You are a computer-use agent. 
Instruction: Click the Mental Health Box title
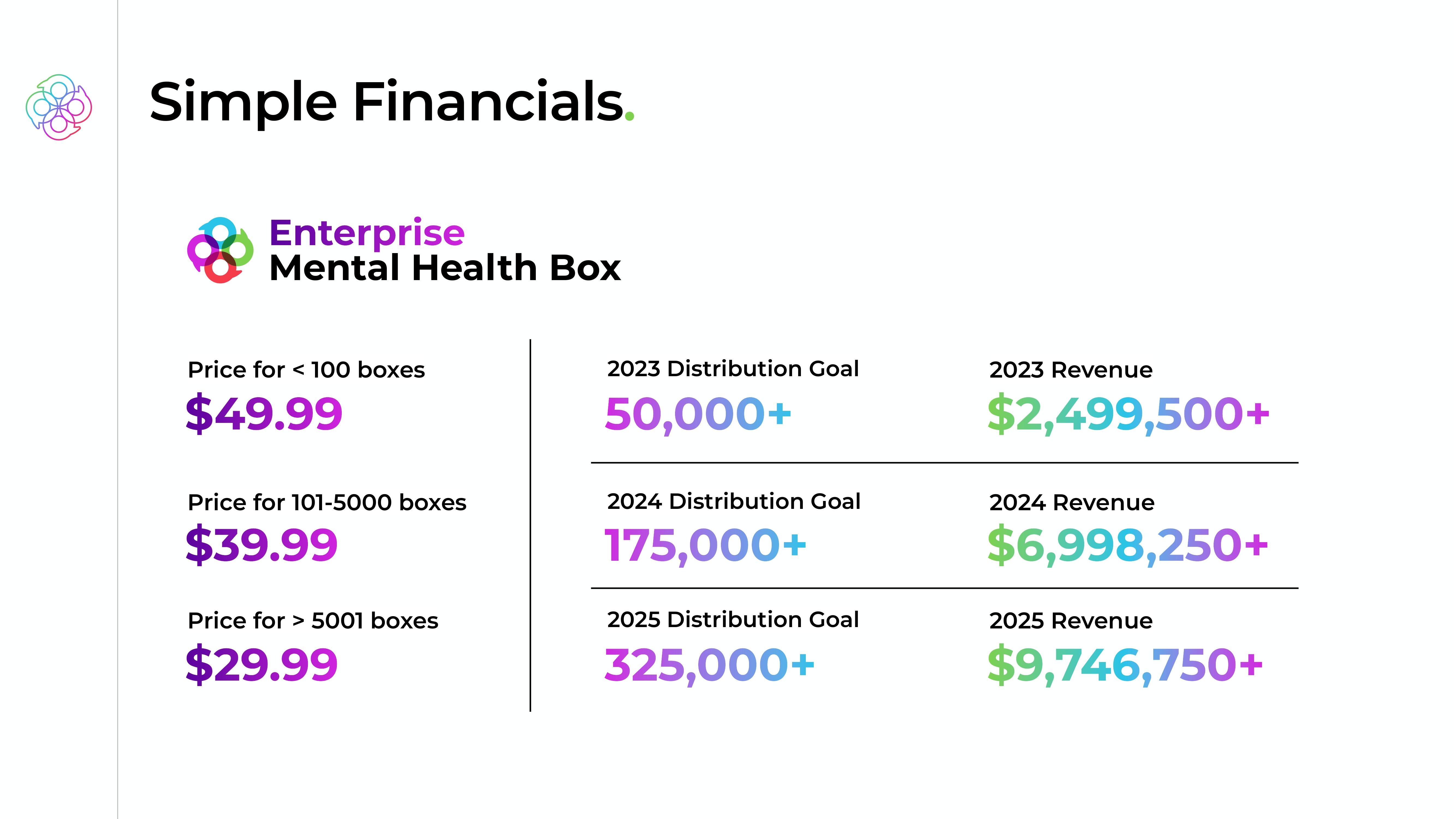[x=445, y=268]
